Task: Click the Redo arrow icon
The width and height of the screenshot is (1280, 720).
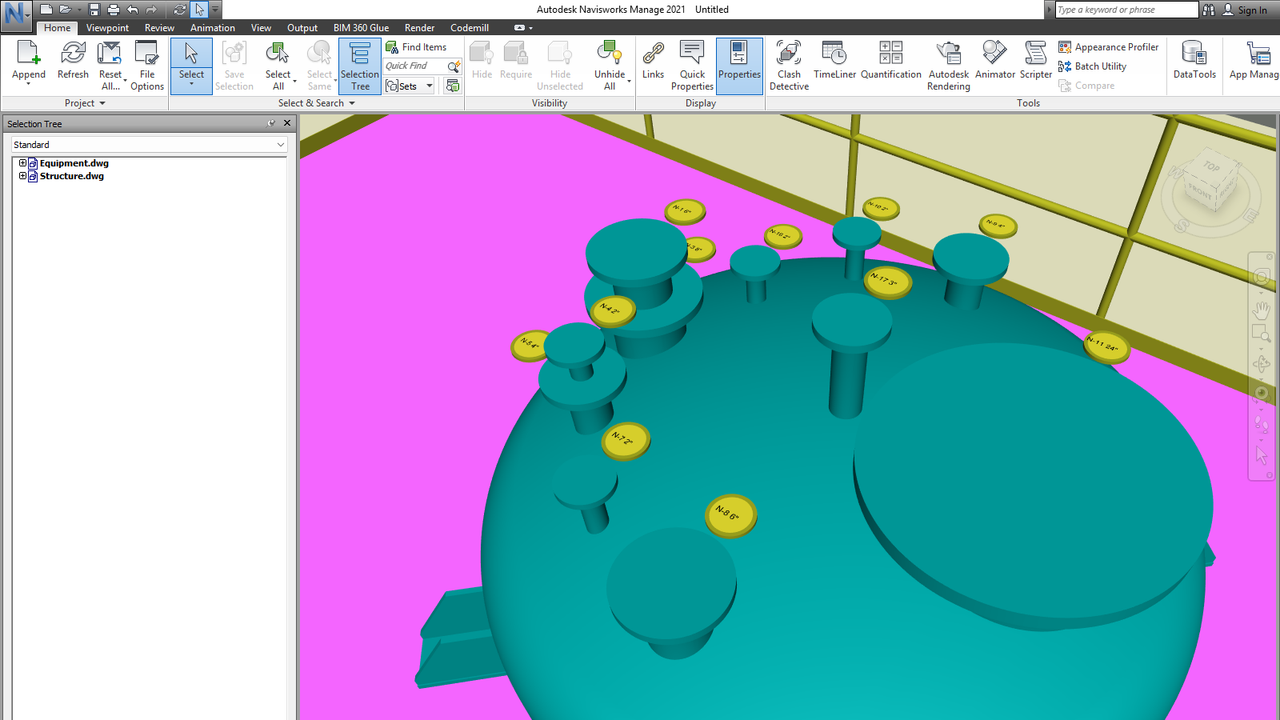Action: 151,9
